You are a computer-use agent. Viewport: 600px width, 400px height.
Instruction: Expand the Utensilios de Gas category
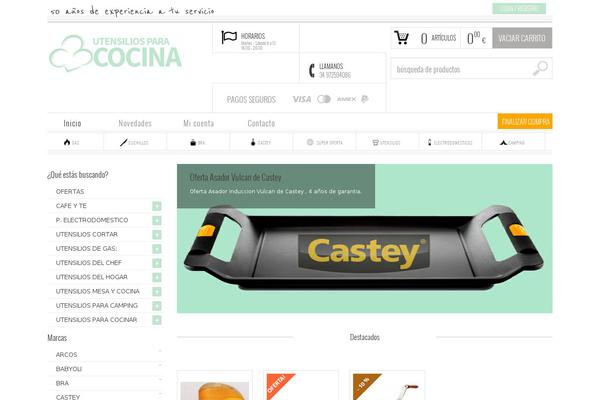[157, 249]
